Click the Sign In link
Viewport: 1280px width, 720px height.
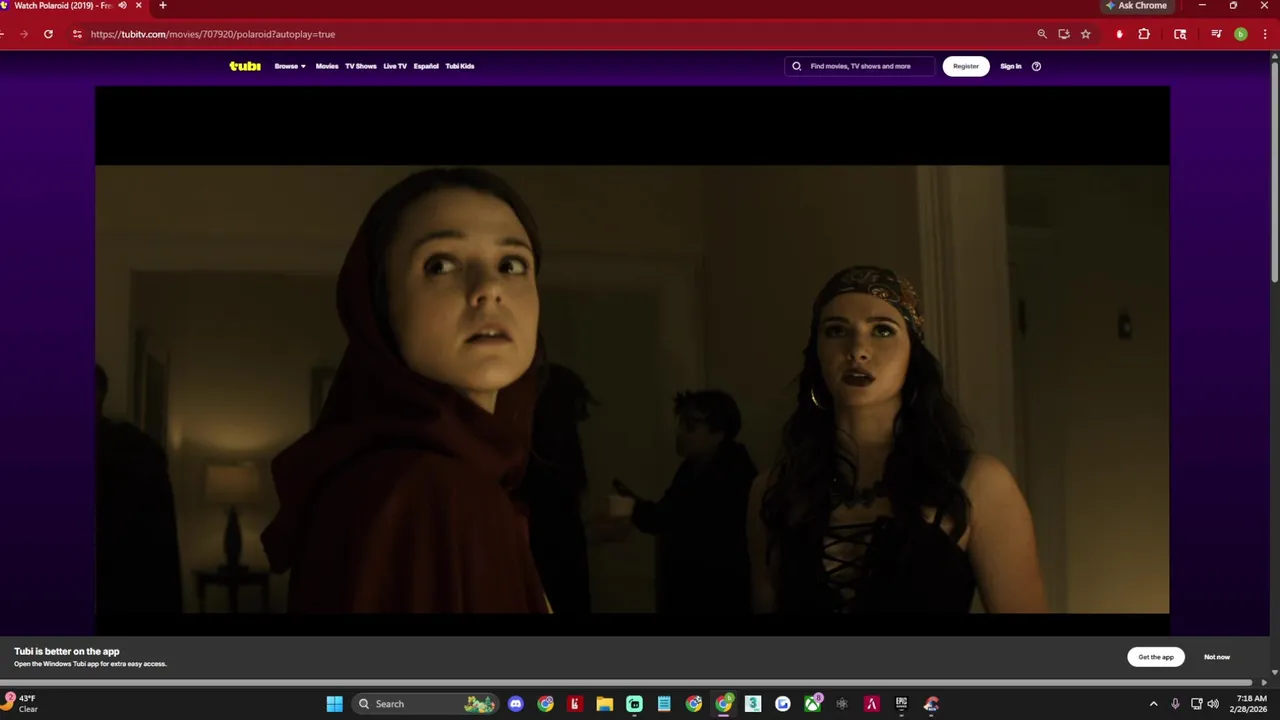coord(1011,66)
